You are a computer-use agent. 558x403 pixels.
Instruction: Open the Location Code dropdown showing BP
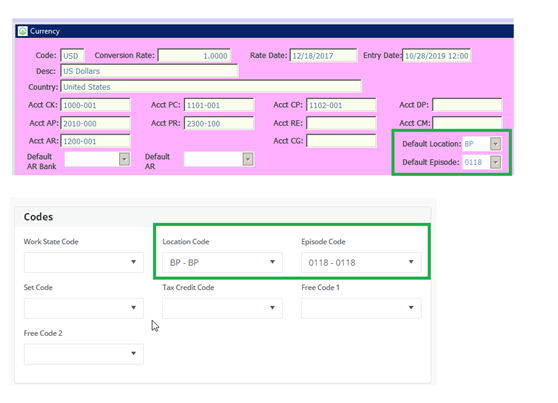222,262
